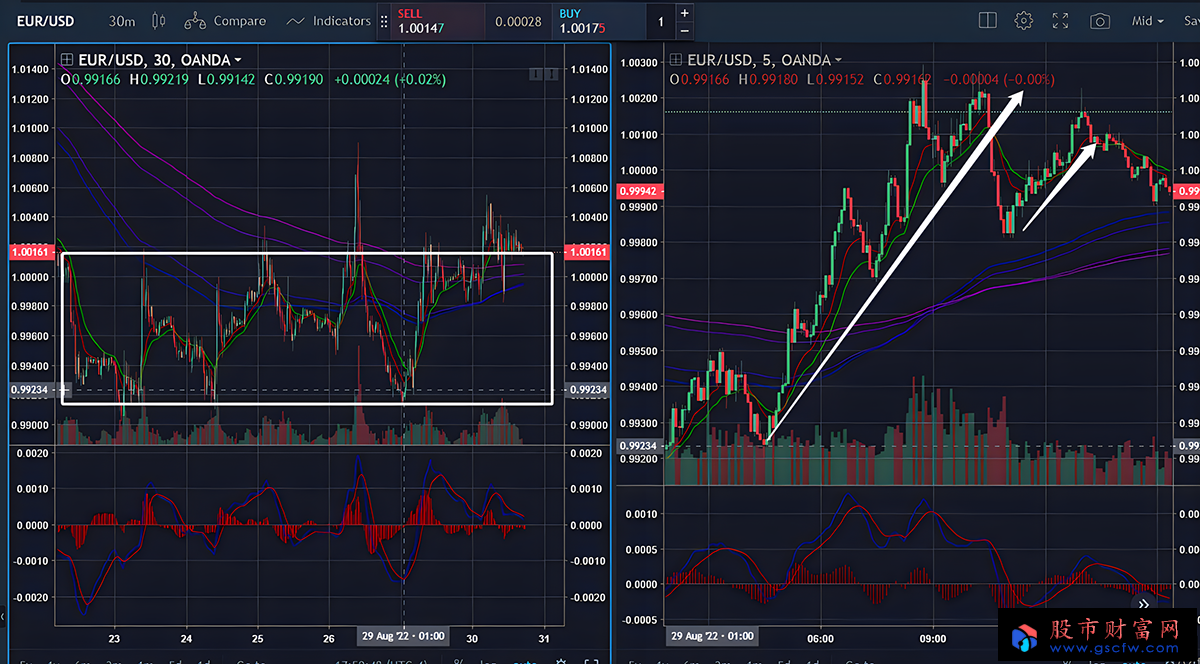
Task: Click the 0.99942 price label on 5-minute chart
Action: (640, 191)
